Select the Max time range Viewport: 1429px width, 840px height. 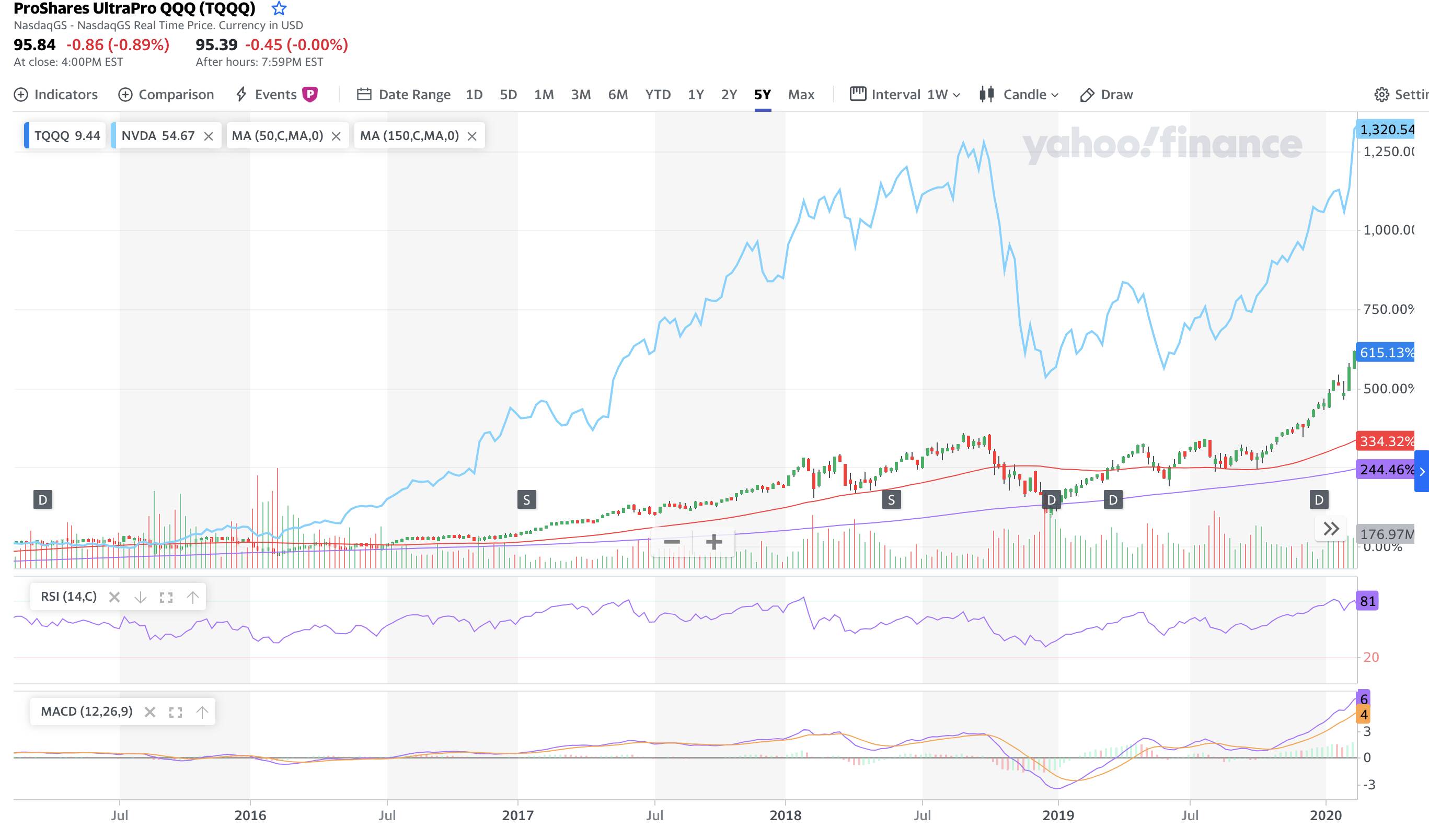tap(801, 95)
